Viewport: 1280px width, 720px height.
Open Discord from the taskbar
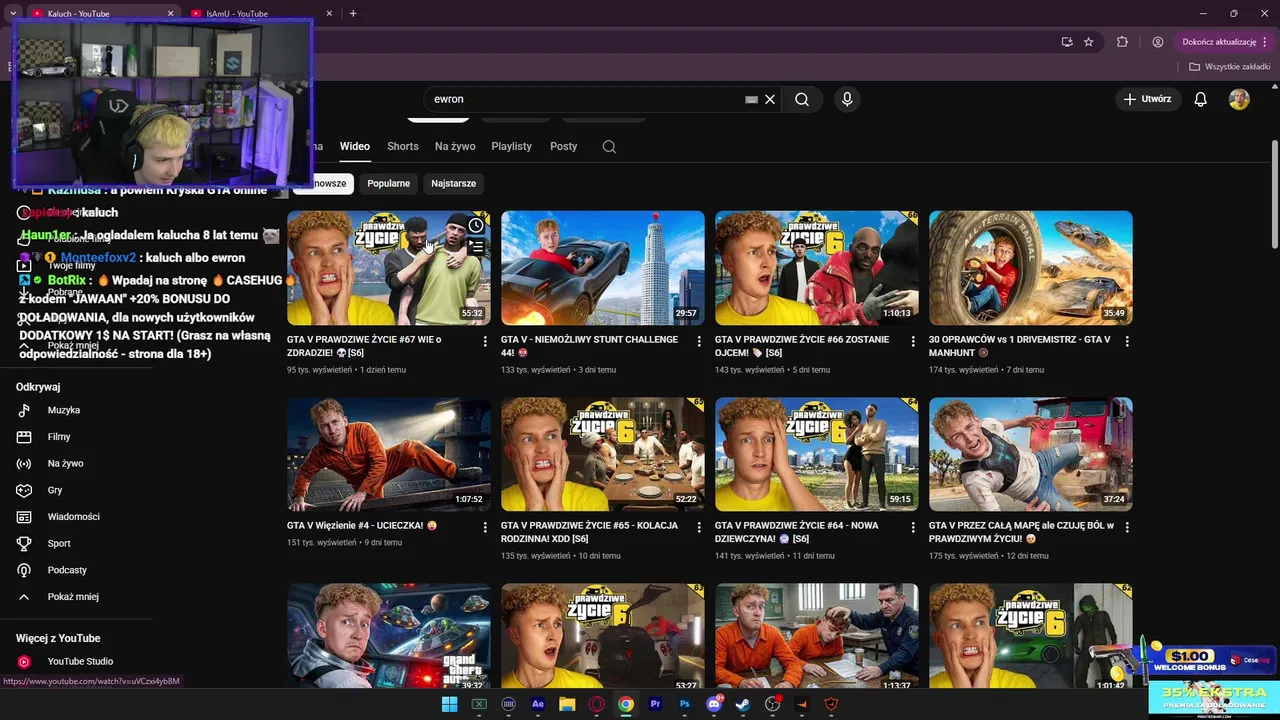(714, 704)
